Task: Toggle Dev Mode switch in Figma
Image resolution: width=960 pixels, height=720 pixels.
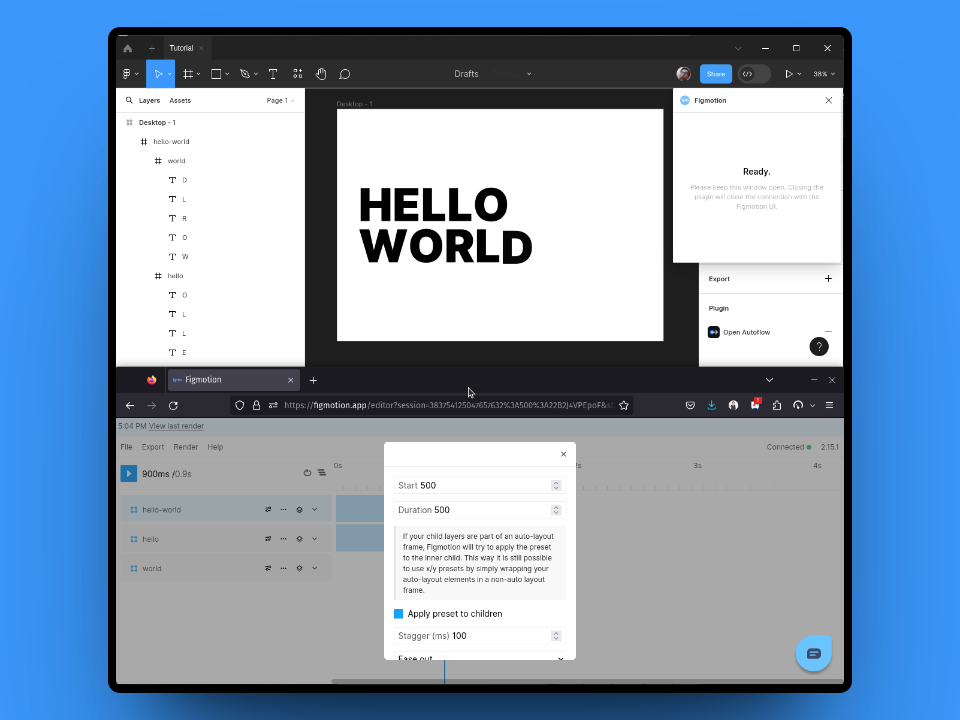Action: tap(754, 74)
